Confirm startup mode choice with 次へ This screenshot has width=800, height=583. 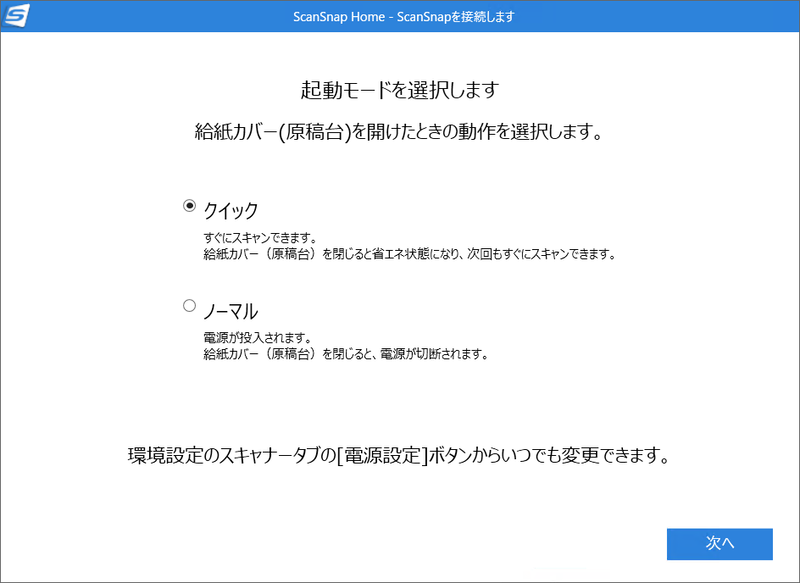point(719,544)
